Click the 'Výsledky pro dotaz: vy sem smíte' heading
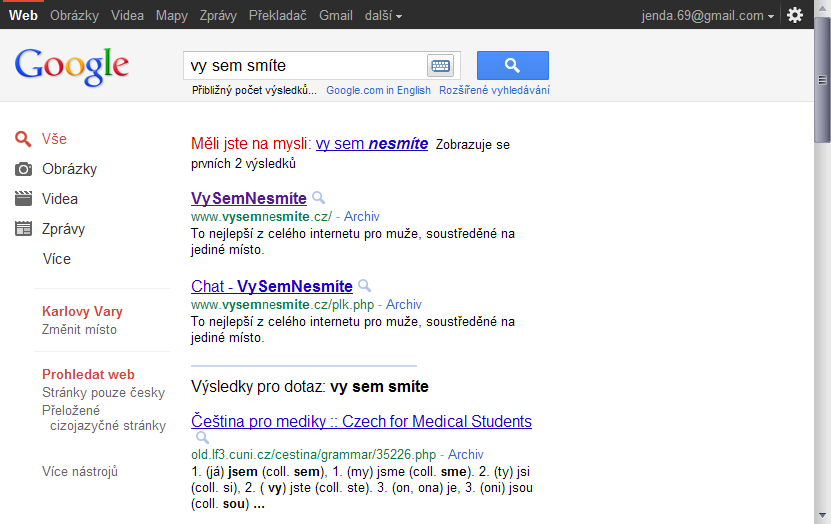831x524 pixels. click(310, 387)
